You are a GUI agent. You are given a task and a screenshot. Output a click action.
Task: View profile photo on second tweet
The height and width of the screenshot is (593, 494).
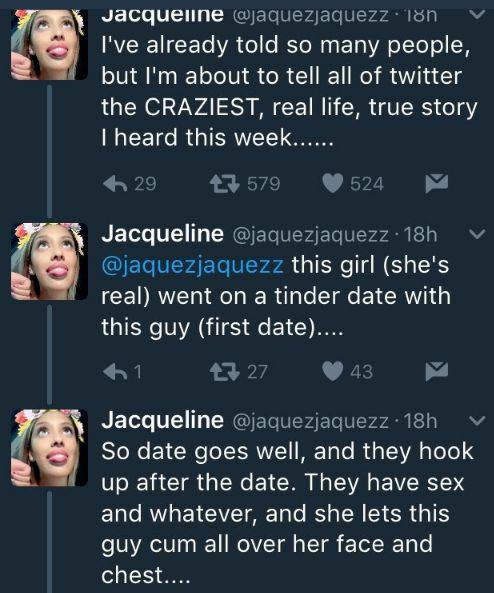click(x=49, y=261)
